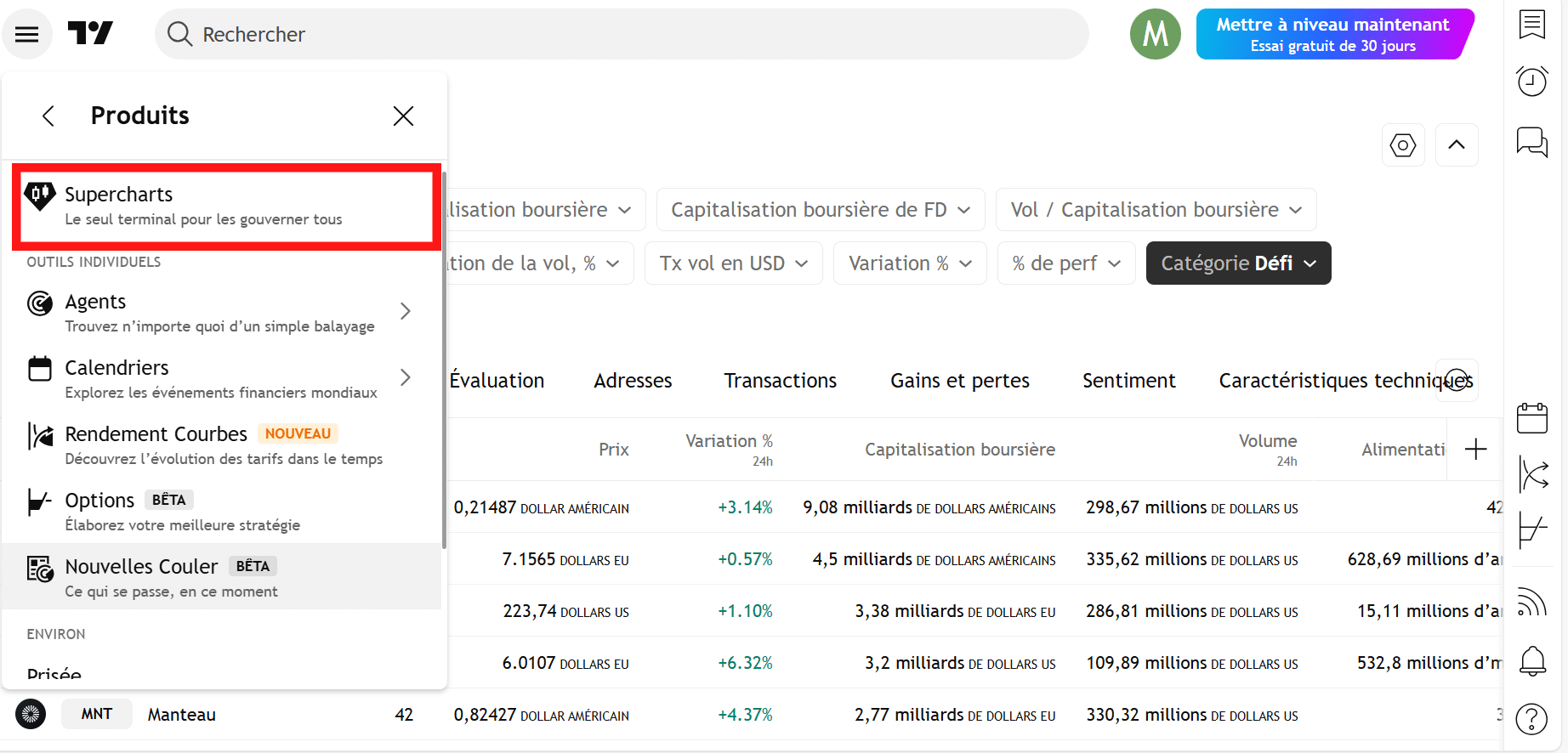This screenshot has width=1568, height=753.
Task: Open the hamburger main menu
Action: (x=27, y=34)
